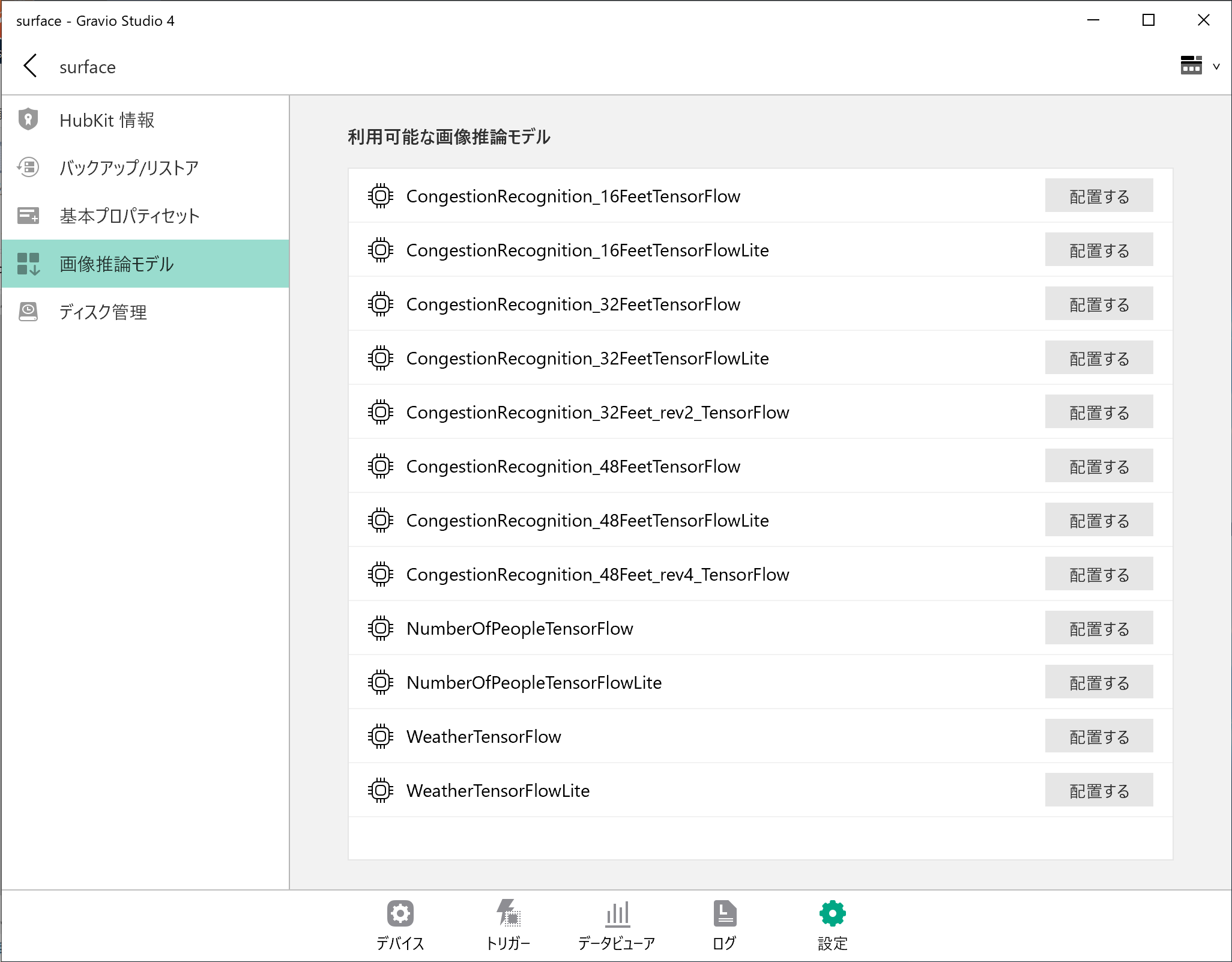Click chip icon for CongestionRecognition_32Feet_rev2_TensorFlow
1232x962 pixels.
(x=381, y=412)
